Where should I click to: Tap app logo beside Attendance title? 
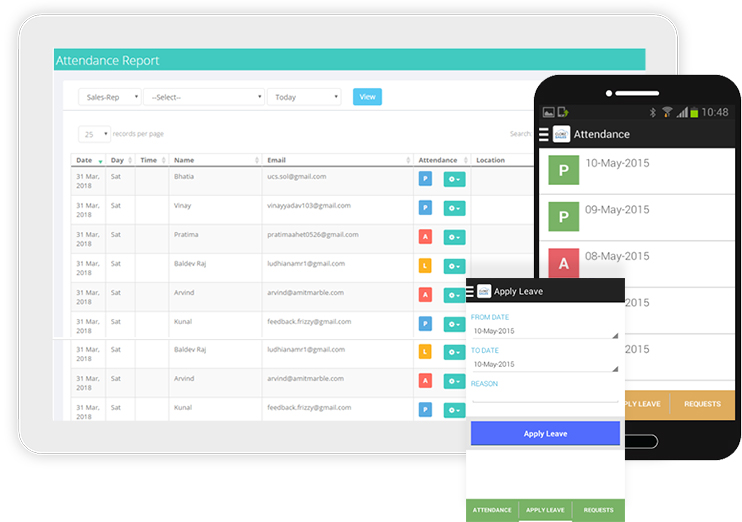561,134
